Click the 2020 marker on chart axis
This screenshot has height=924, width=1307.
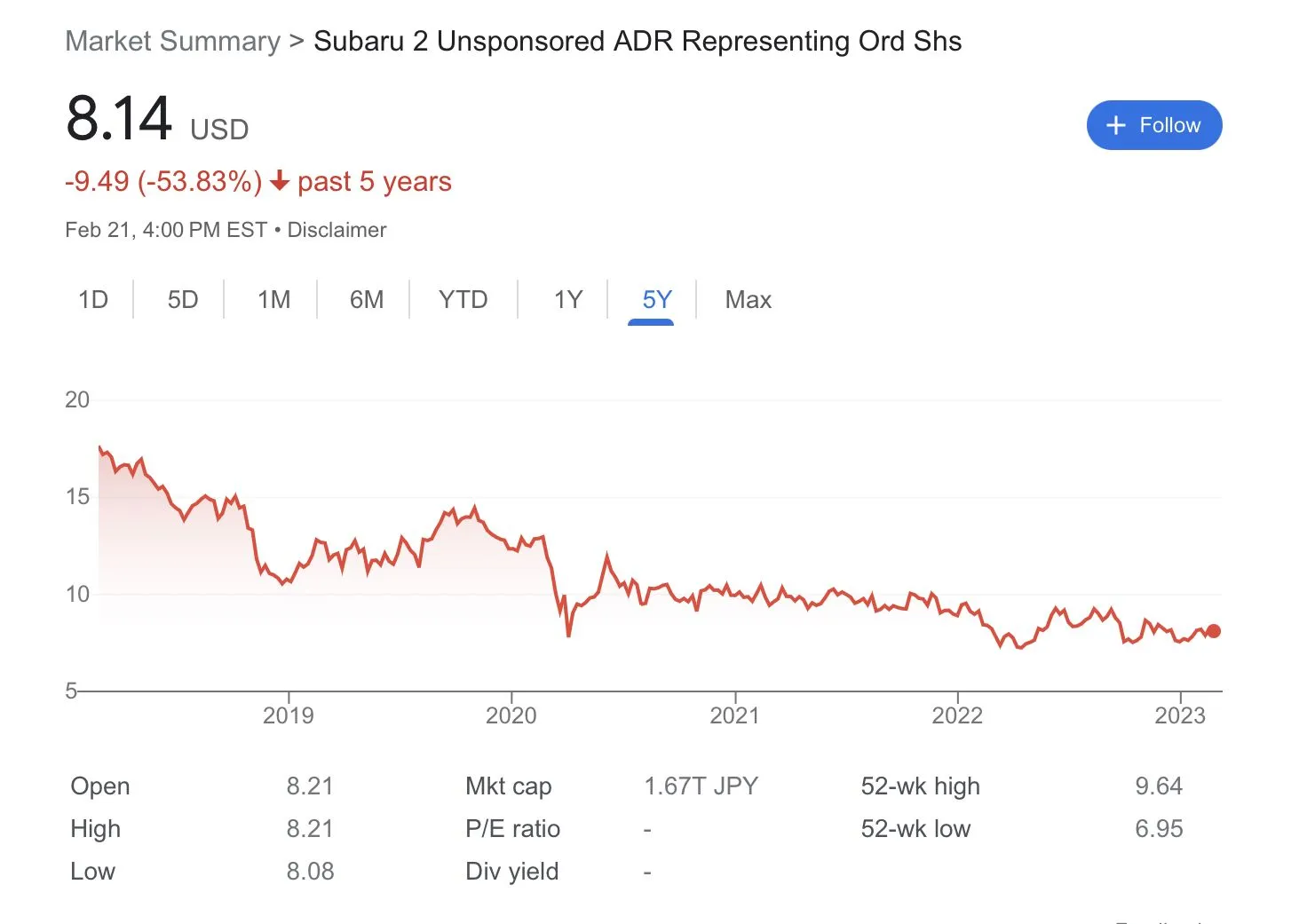click(x=511, y=715)
